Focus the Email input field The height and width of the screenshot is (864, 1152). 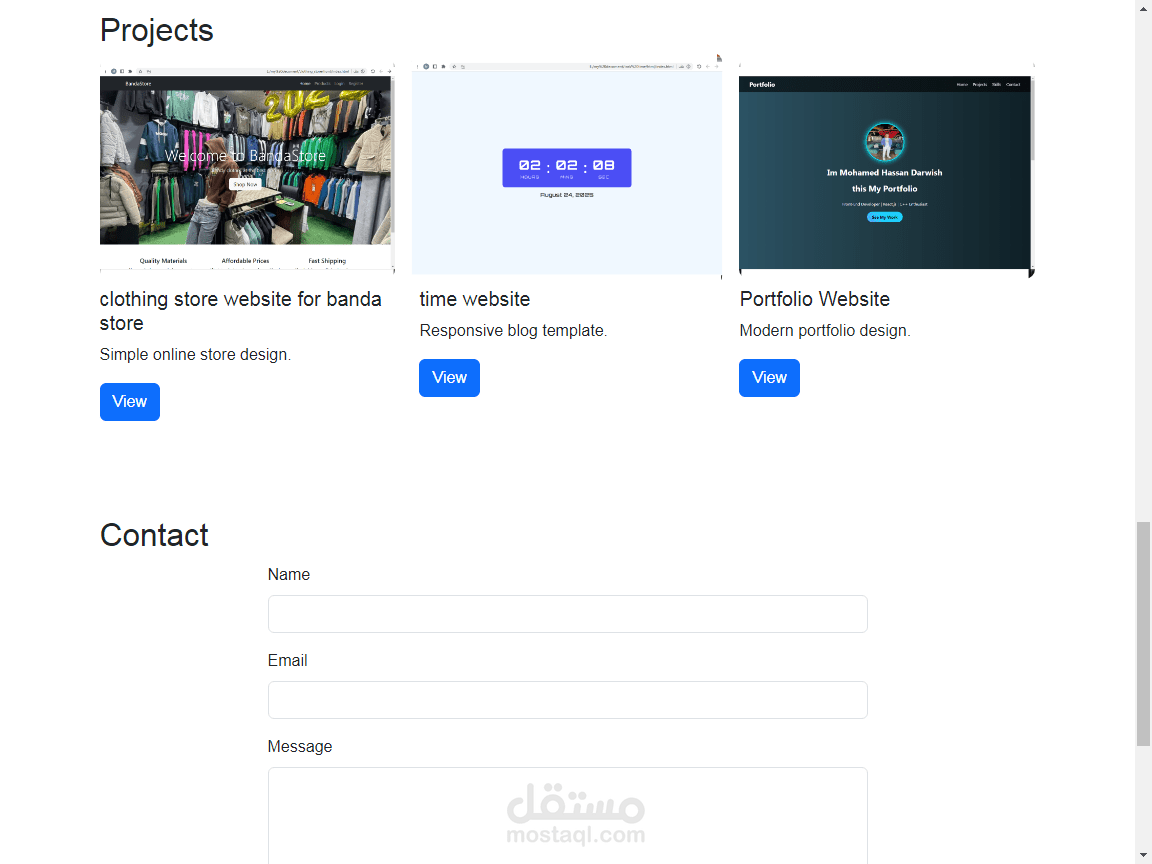(568, 700)
